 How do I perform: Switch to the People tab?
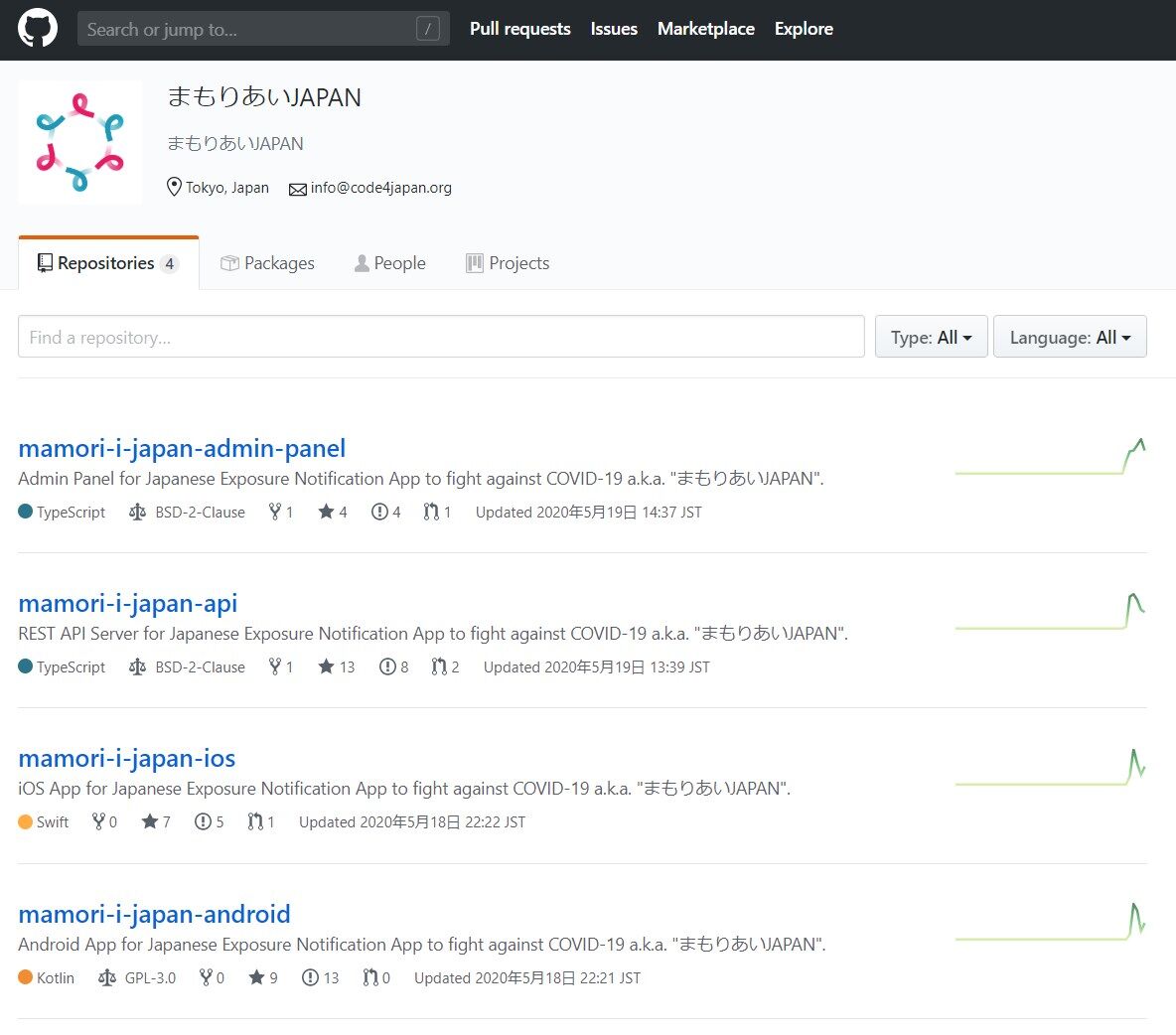point(390,263)
